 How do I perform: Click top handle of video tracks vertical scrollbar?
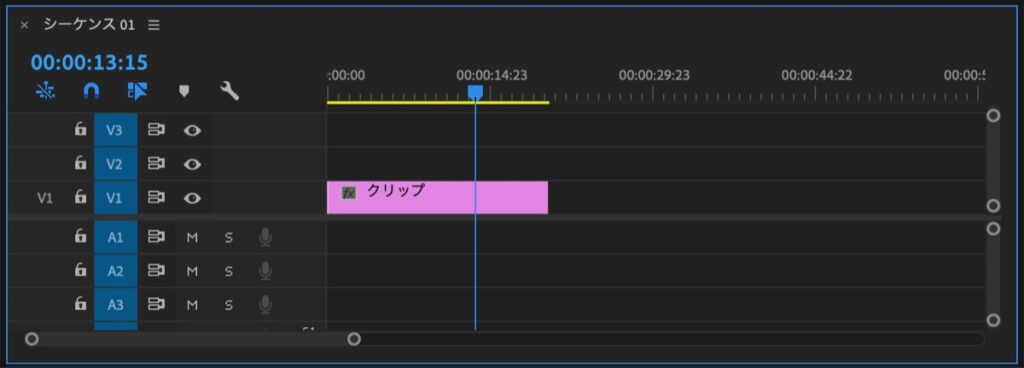tap(993, 116)
